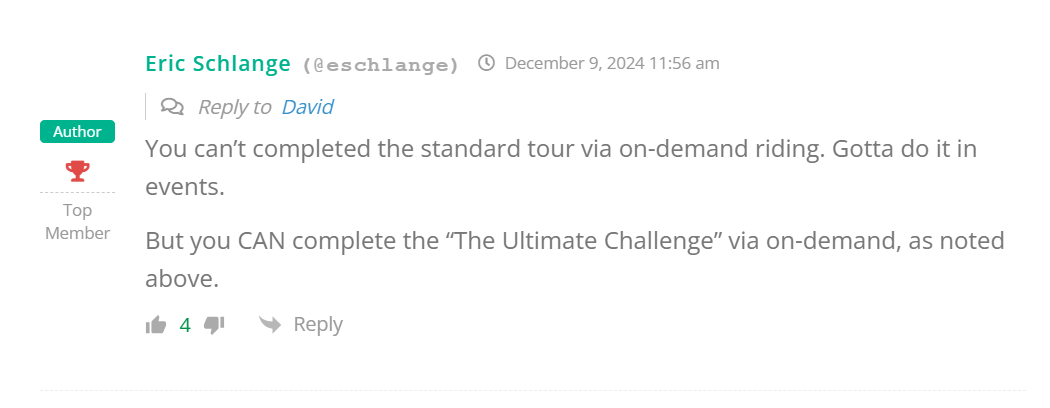Viewport: 1050px width, 408px height.
Task: Click the reply arrow icon
Action: 269,324
